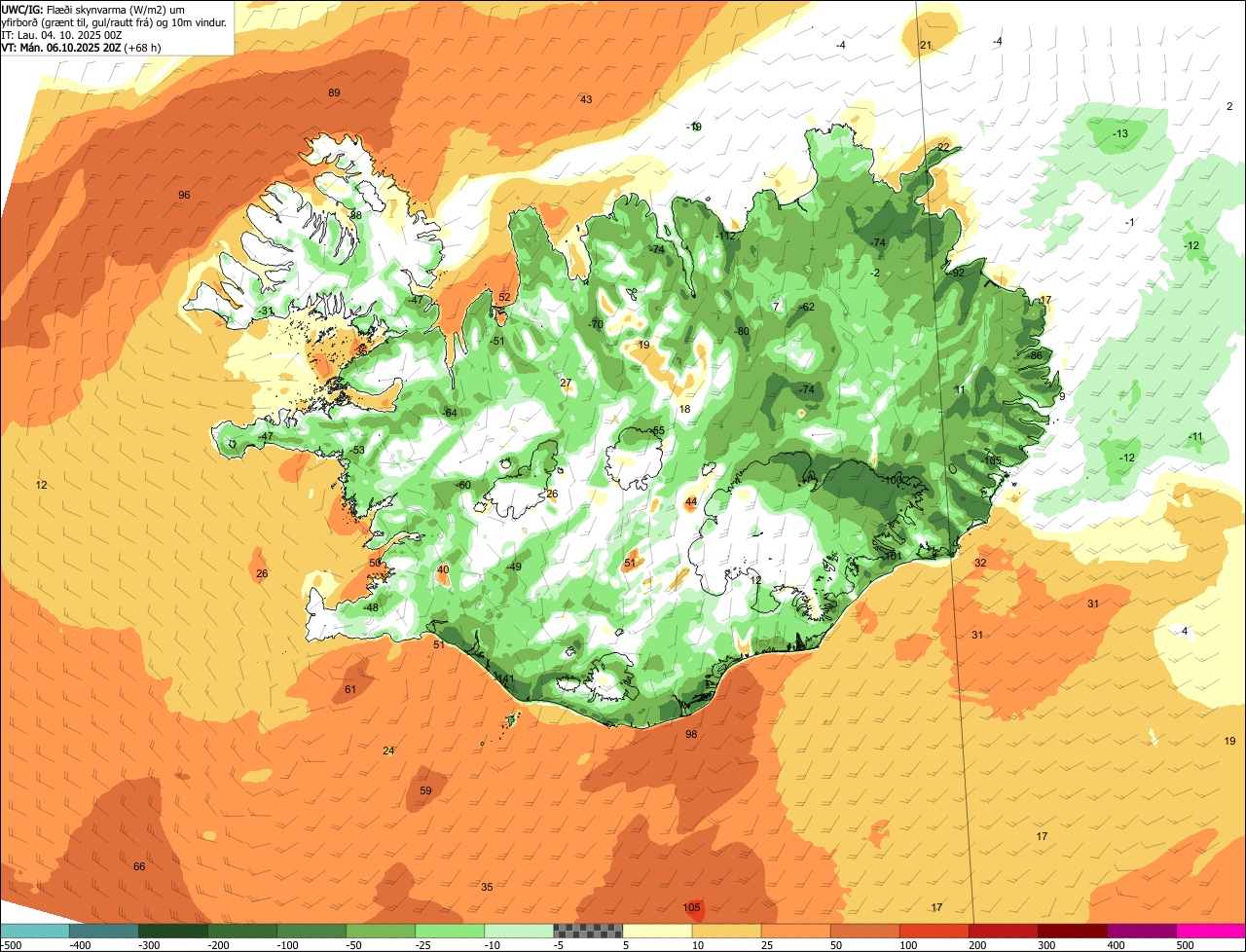Screen dimensions: 1246x952
Task: Click the dark red legend swatch between 300 and 400
Action: [1073, 931]
